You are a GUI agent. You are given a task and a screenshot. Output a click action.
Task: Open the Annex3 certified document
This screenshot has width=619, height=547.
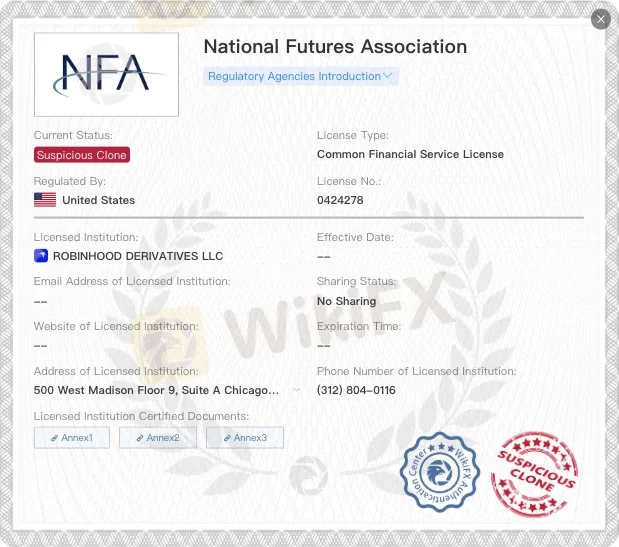click(245, 438)
